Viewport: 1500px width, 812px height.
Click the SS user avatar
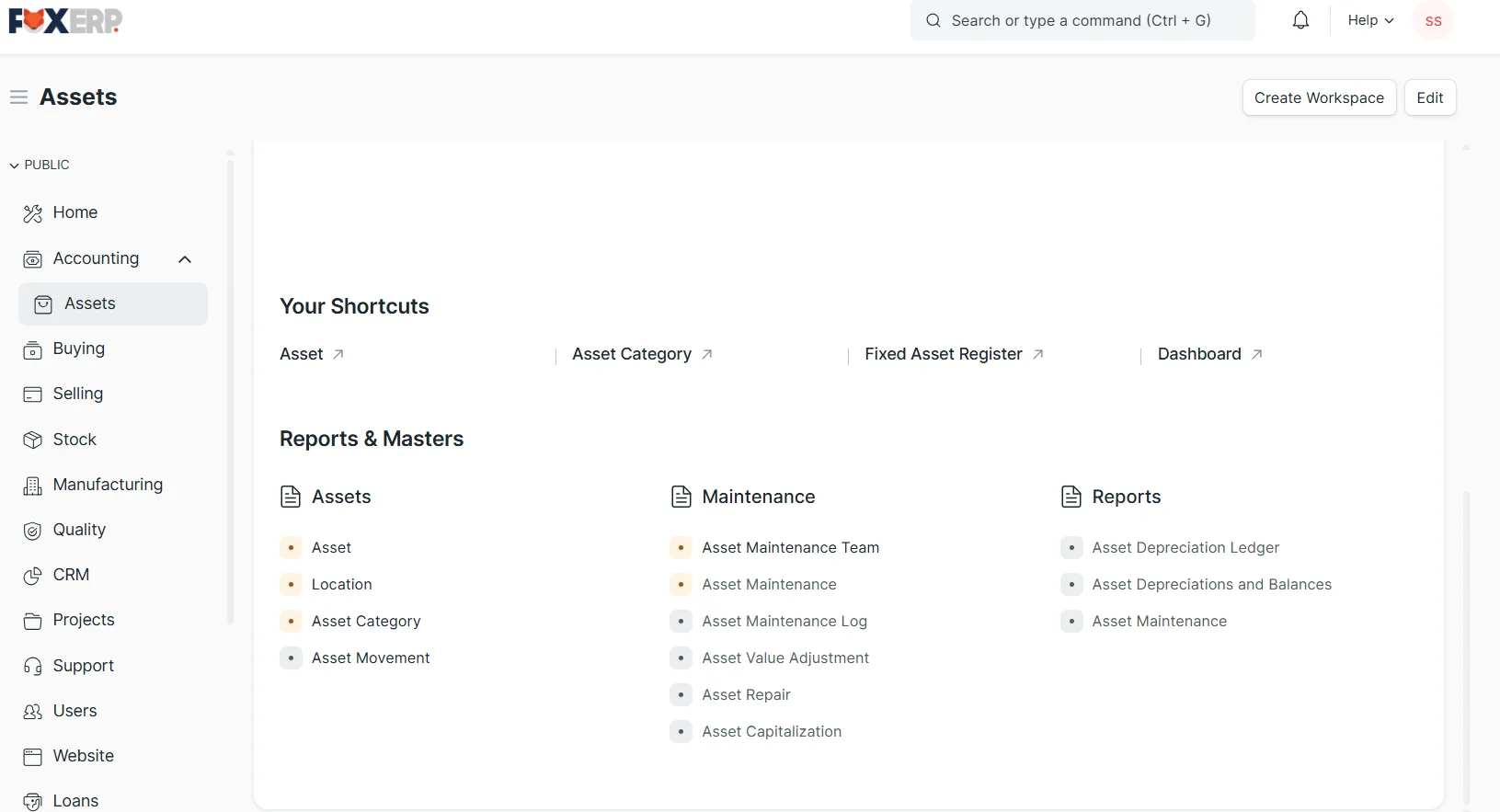[1433, 20]
